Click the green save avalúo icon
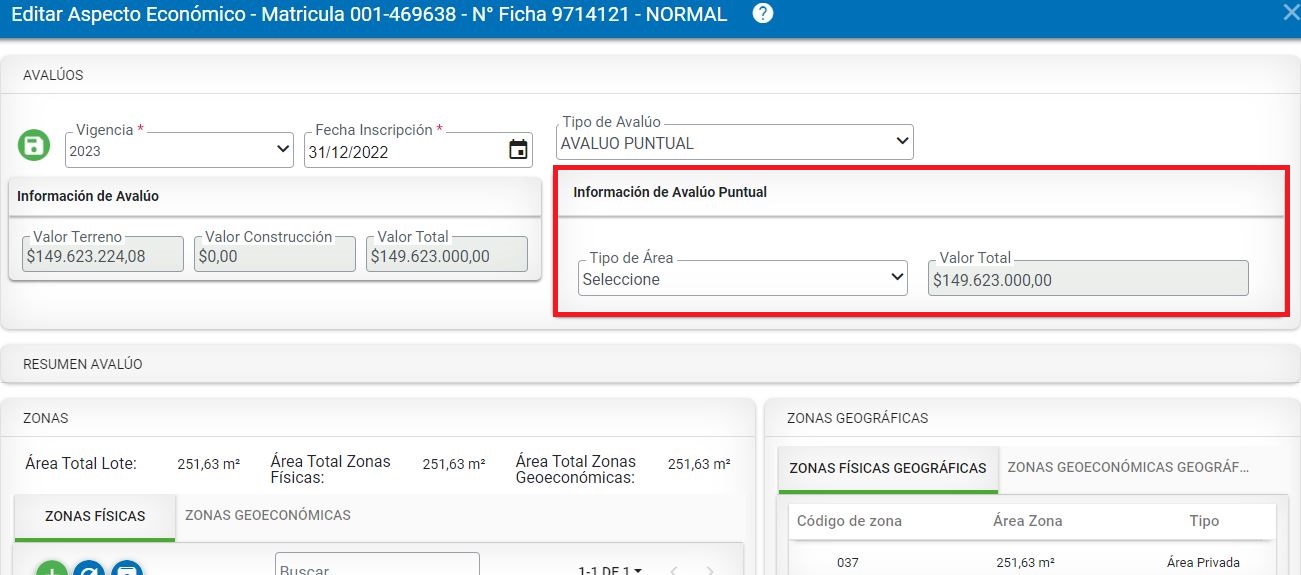 click(x=34, y=145)
